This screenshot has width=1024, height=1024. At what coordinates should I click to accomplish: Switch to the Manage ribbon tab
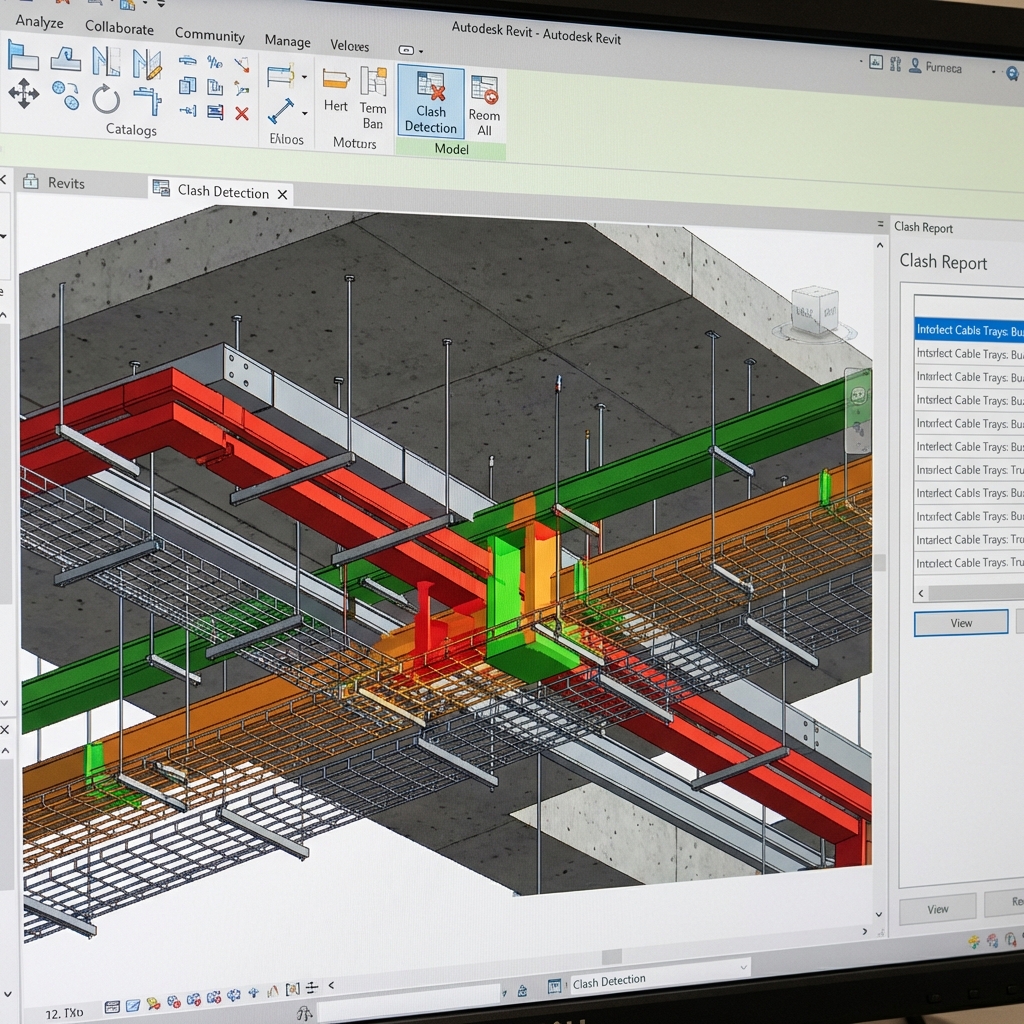(x=287, y=42)
